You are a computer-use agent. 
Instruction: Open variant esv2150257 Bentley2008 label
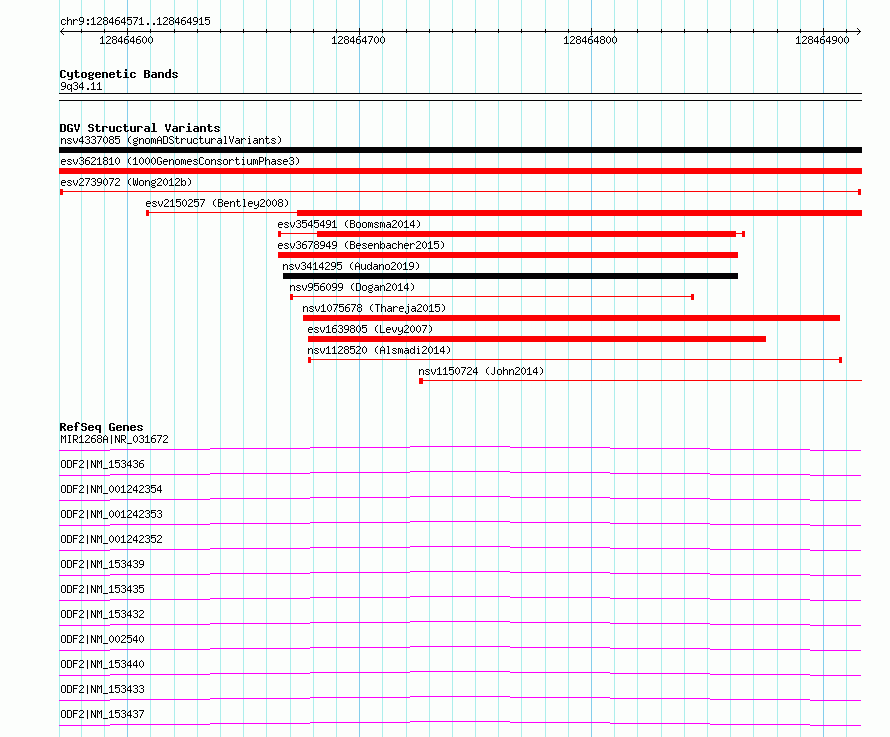click(217, 203)
